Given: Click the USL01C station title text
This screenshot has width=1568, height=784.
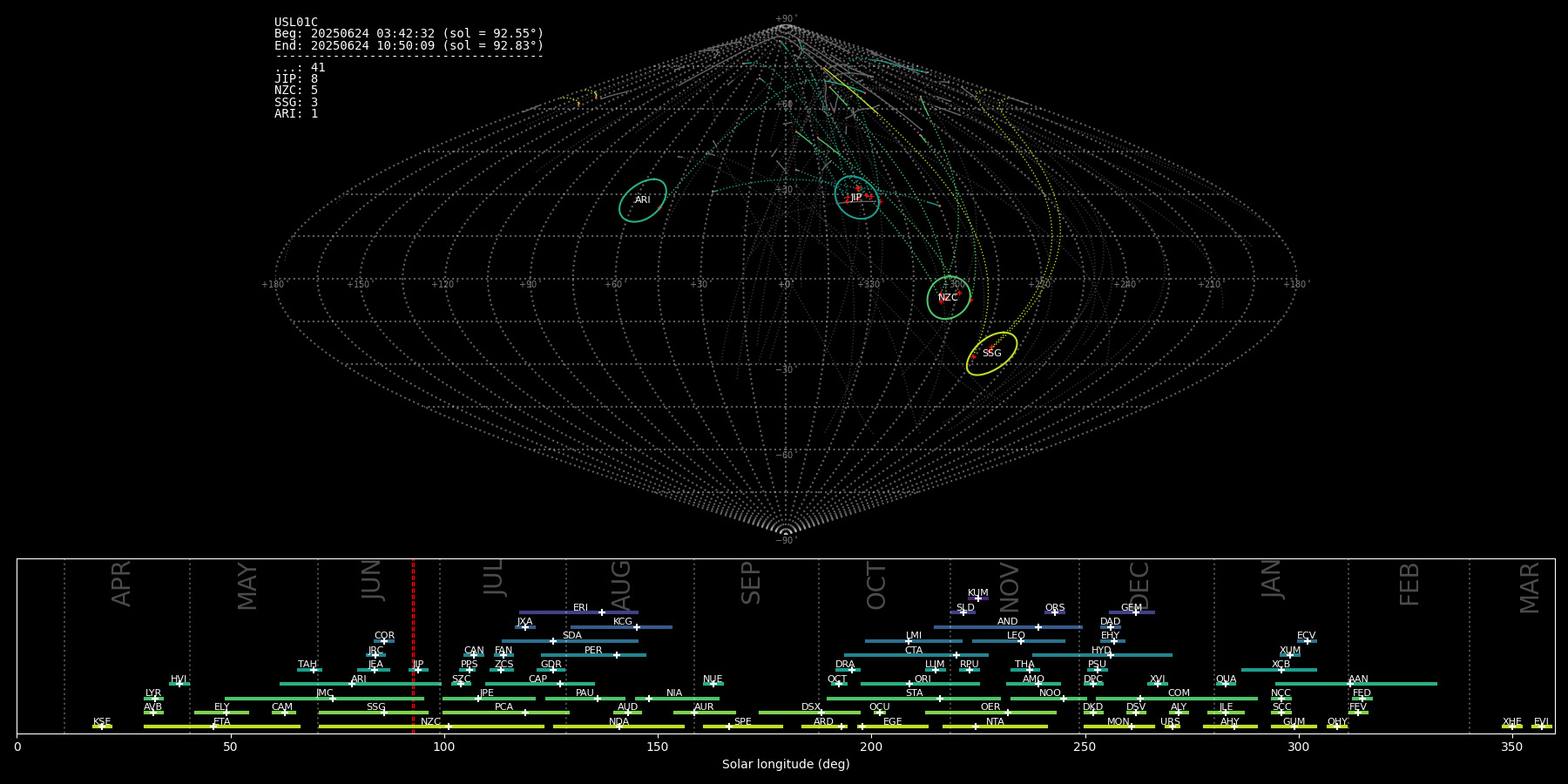Looking at the screenshot, I should click(x=296, y=23).
